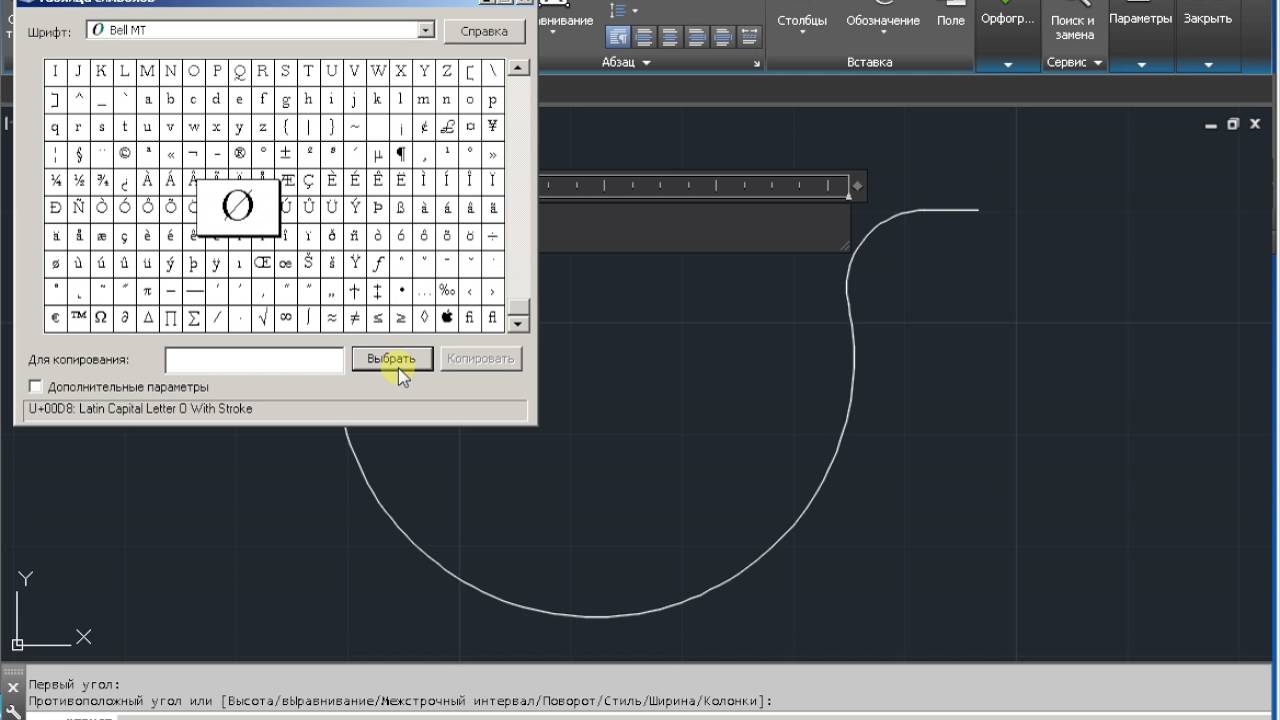Viewport: 1280px width, 720px height.
Task: Restore the drawing viewport window
Action: point(1233,124)
